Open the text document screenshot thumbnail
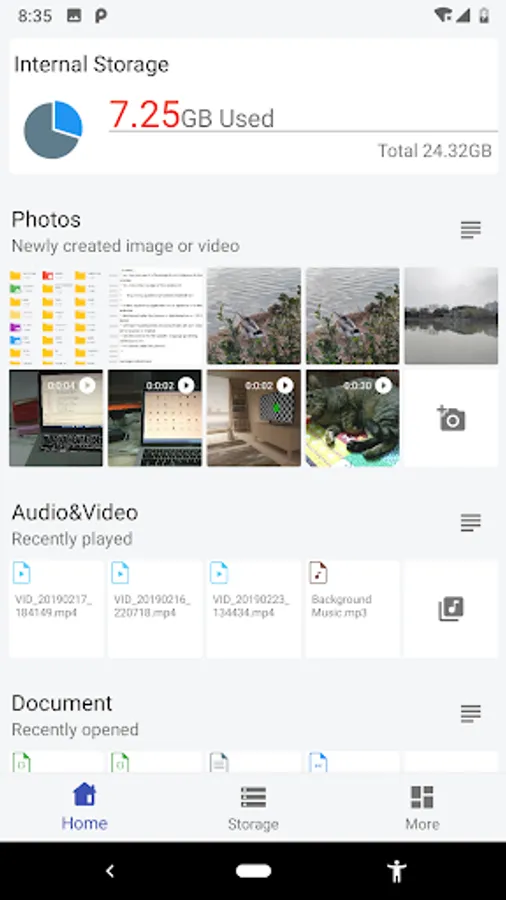The width and height of the screenshot is (506, 900). tap(155, 316)
